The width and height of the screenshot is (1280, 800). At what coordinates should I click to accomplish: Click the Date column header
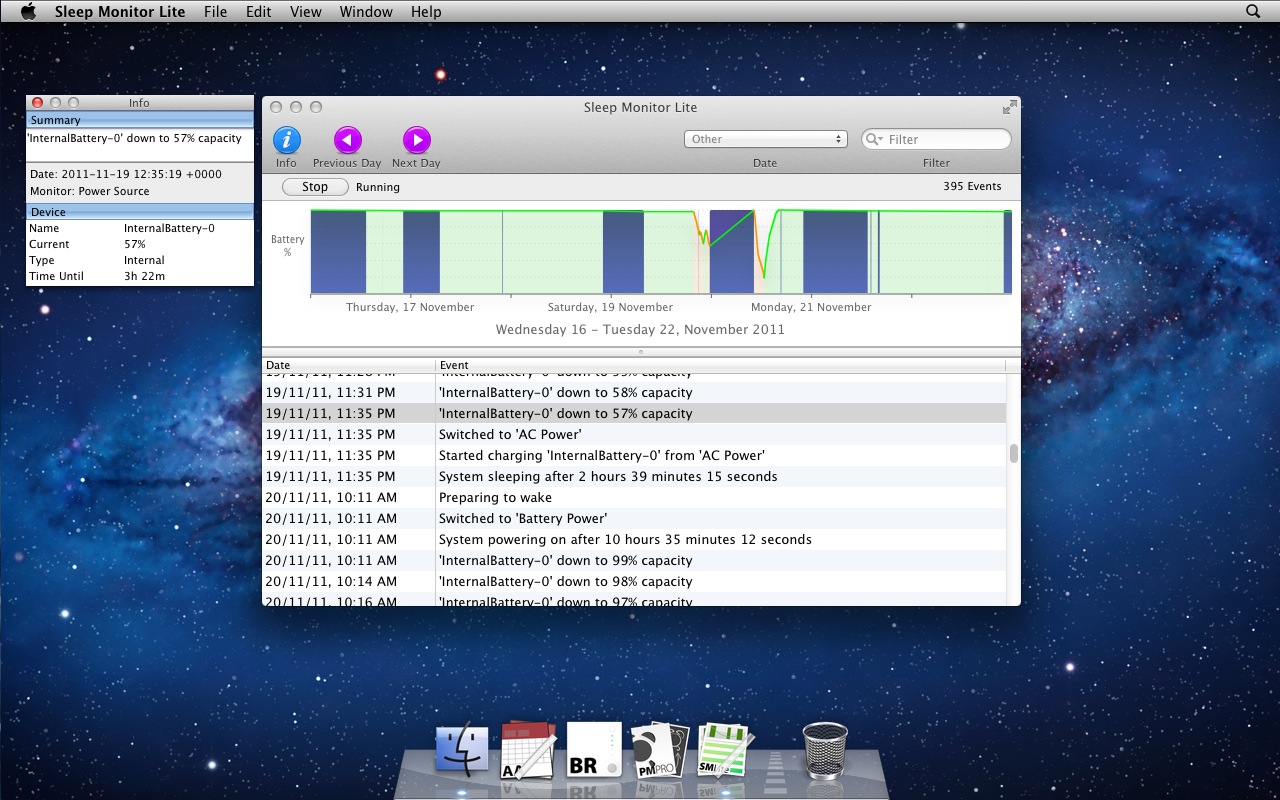point(348,365)
